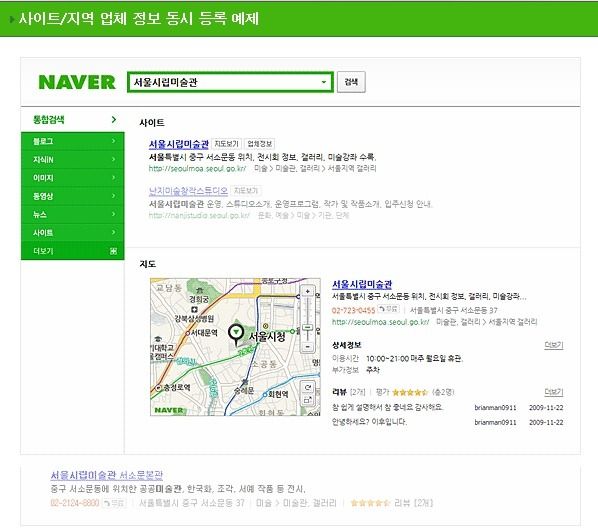598x528 pixels.
Task: Expand 상세정보 with its 더보기 link
Action: pyautogui.click(x=553, y=345)
